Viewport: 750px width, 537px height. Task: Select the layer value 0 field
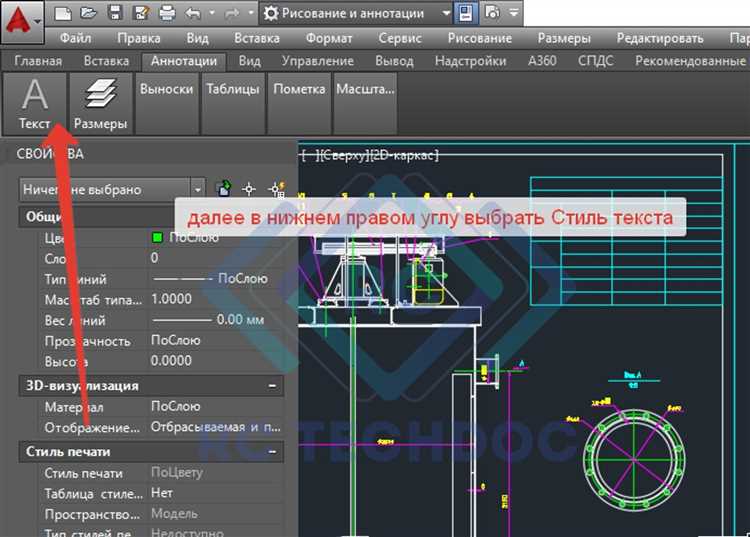pyautogui.click(x=215, y=258)
